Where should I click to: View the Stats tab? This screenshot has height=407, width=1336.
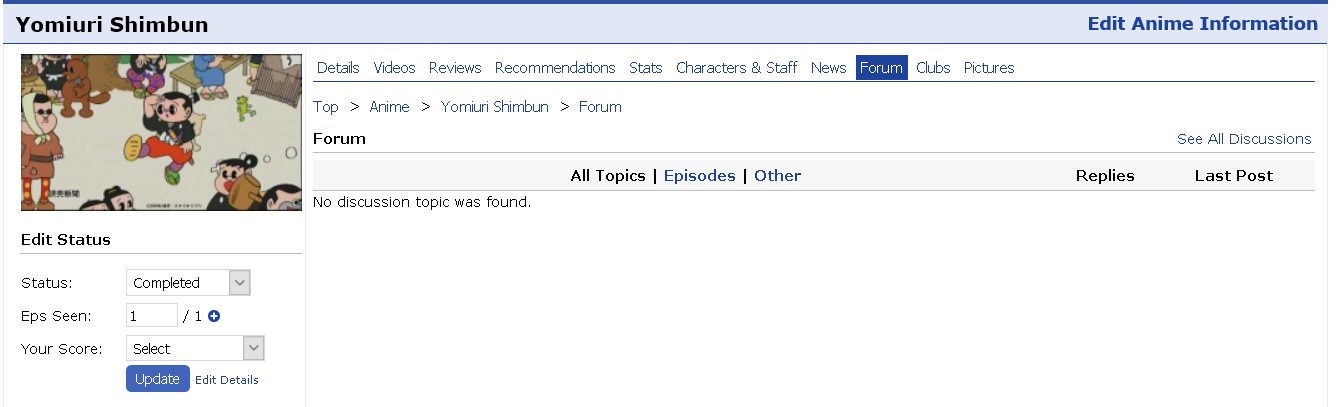pyautogui.click(x=646, y=68)
